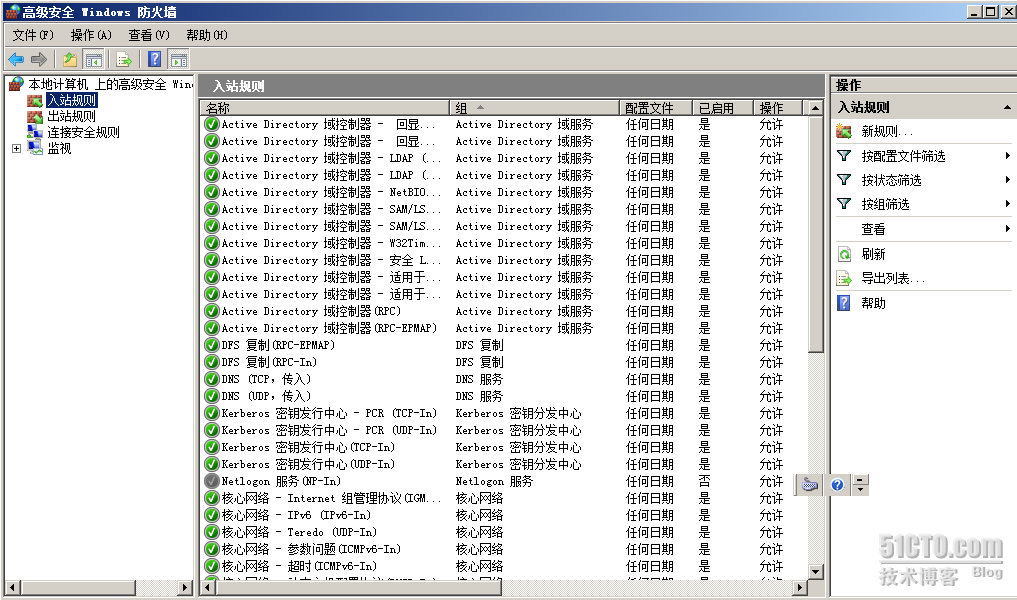This screenshot has width=1017, height=600.
Task: Sort by the 配置文件 column header
Action: [656, 108]
